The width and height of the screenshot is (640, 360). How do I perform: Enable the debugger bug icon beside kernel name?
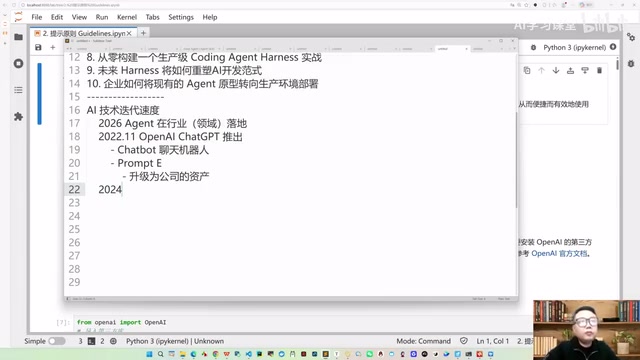coord(533,48)
